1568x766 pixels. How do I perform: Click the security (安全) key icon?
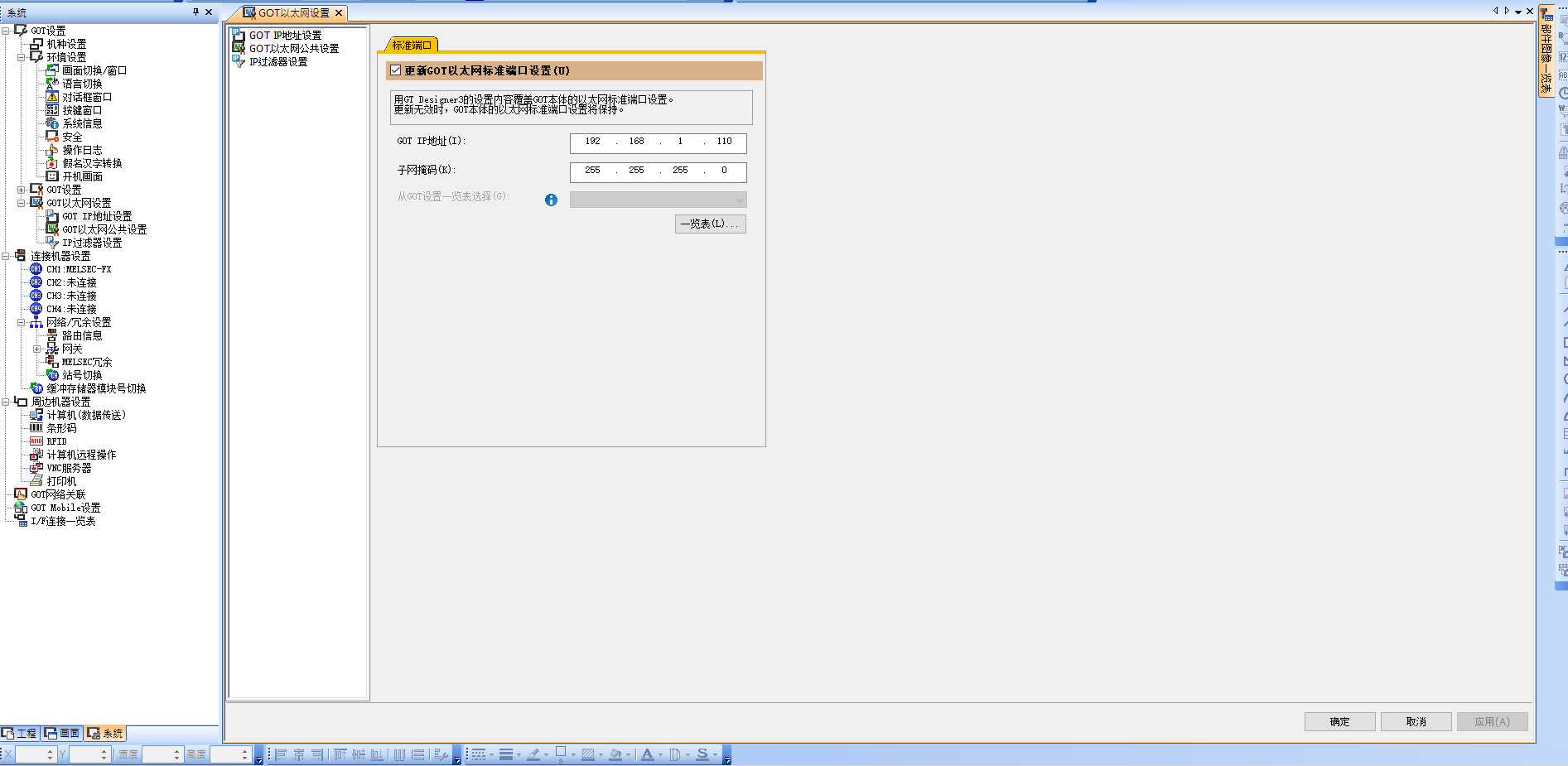(52, 137)
